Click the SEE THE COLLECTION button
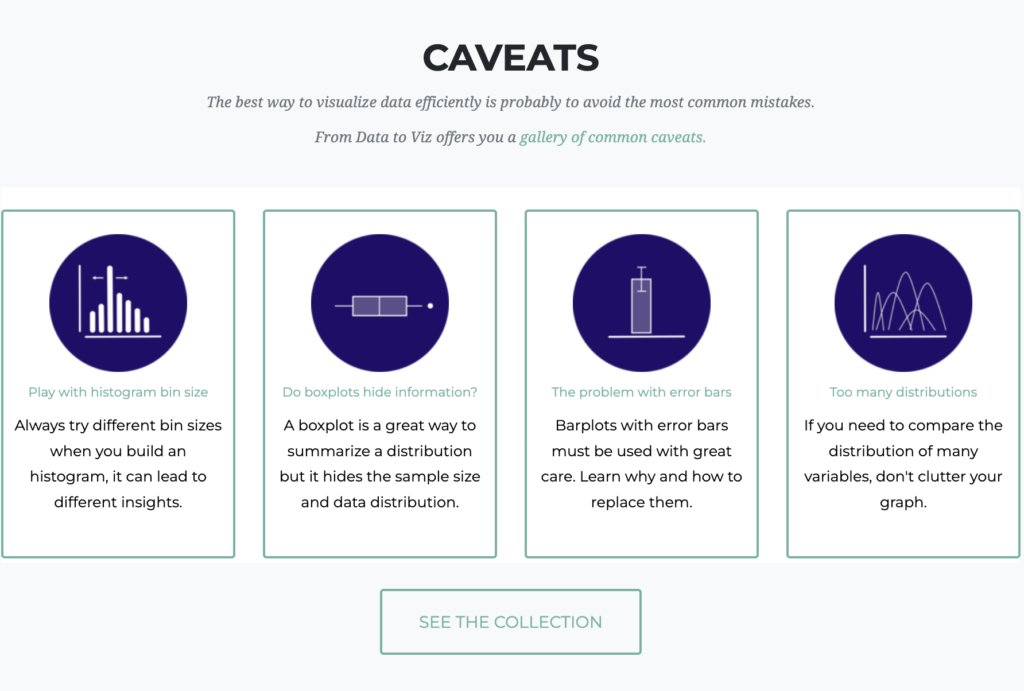 pos(511,622)
